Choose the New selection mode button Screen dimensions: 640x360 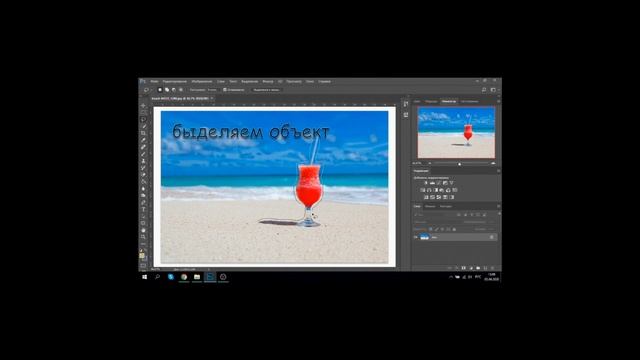pos(160,89)
